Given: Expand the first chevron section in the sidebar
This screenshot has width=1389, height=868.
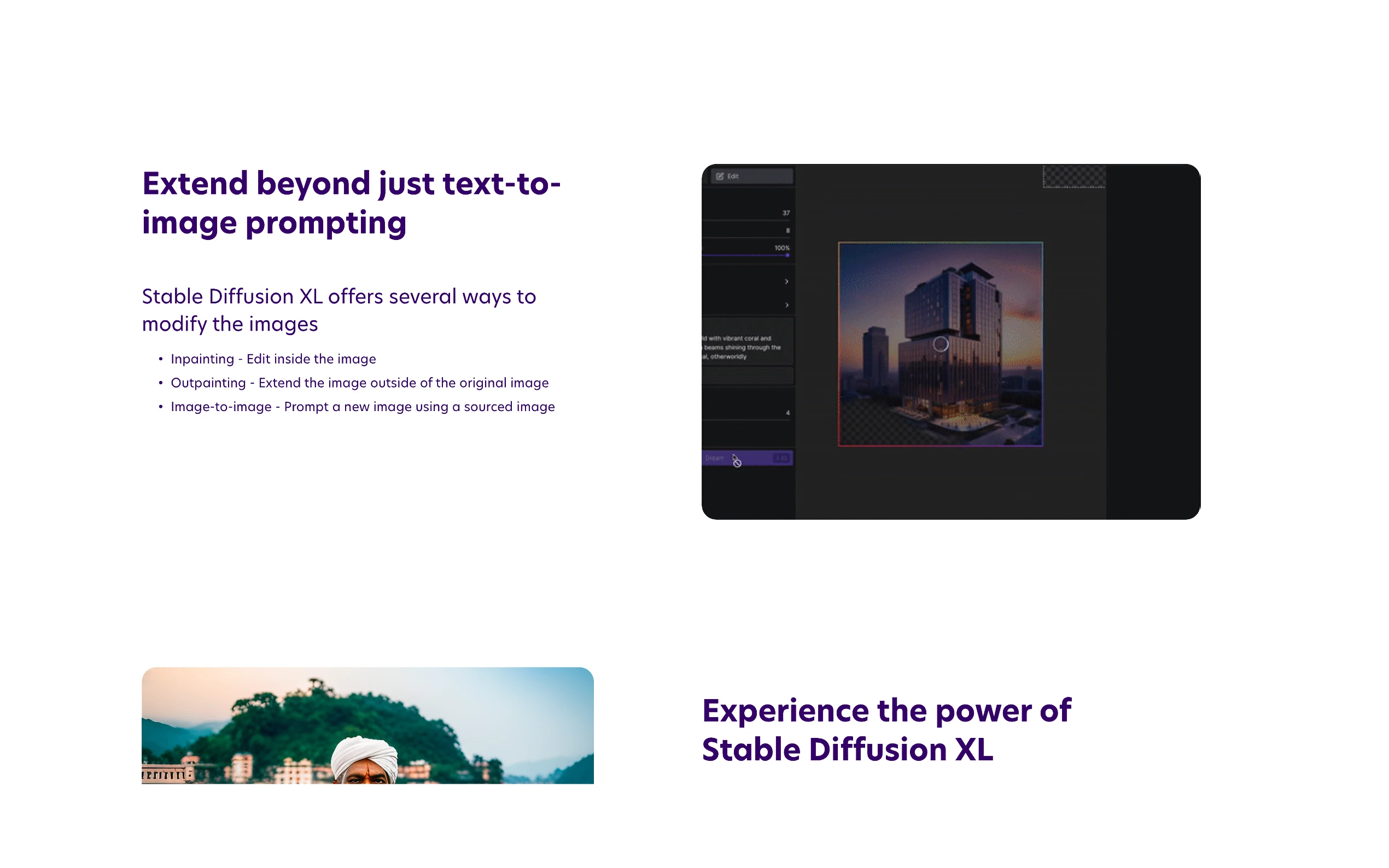Looking at the screenshot, I should tap(787, 281).
